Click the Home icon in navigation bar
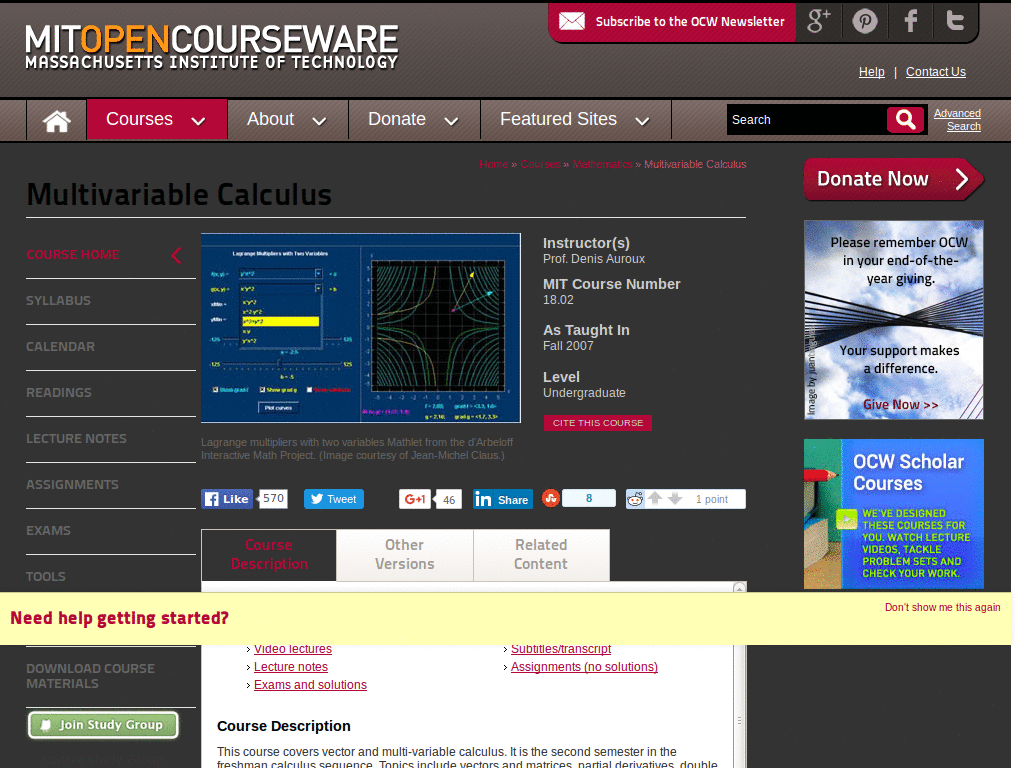This screenshot has height=768, width=1024. (56, 119)
